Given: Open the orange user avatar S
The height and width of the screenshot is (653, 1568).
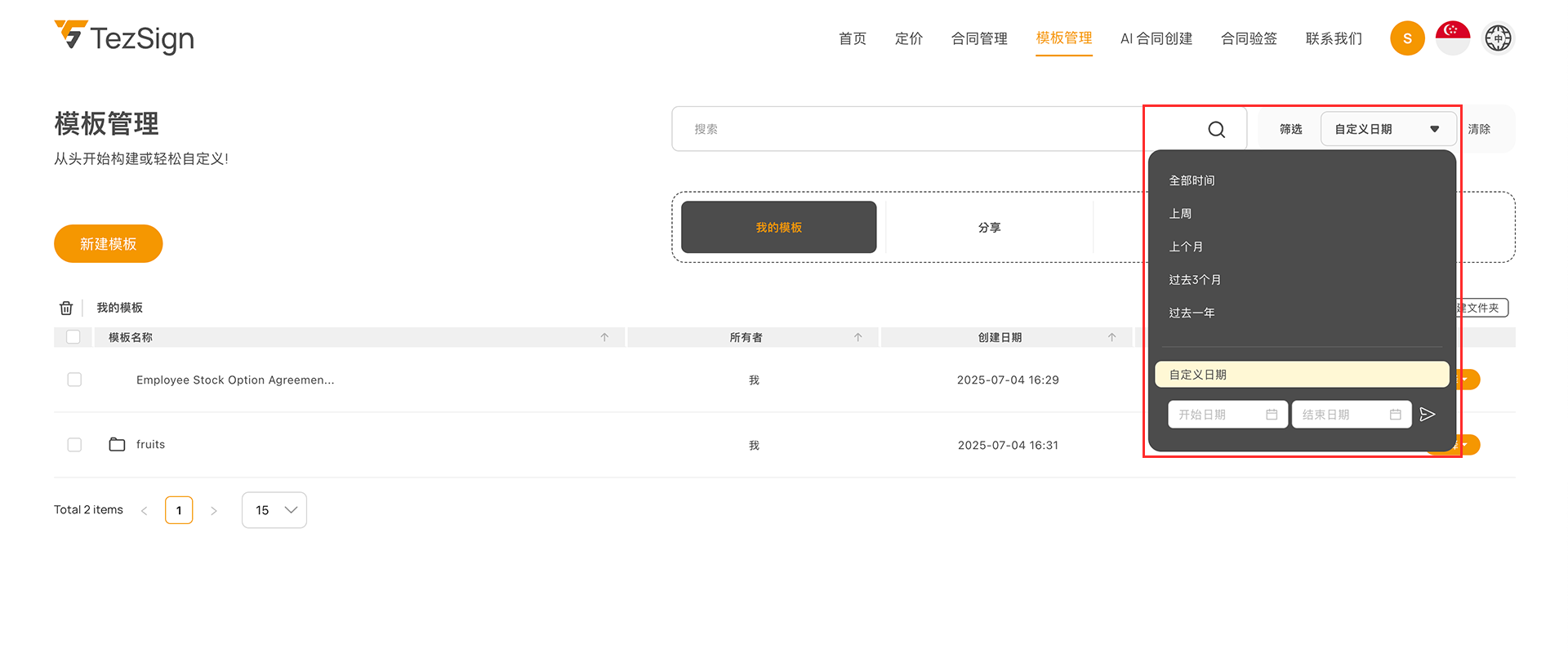Looking at the screenshot, I should [x=1406, y=38].
